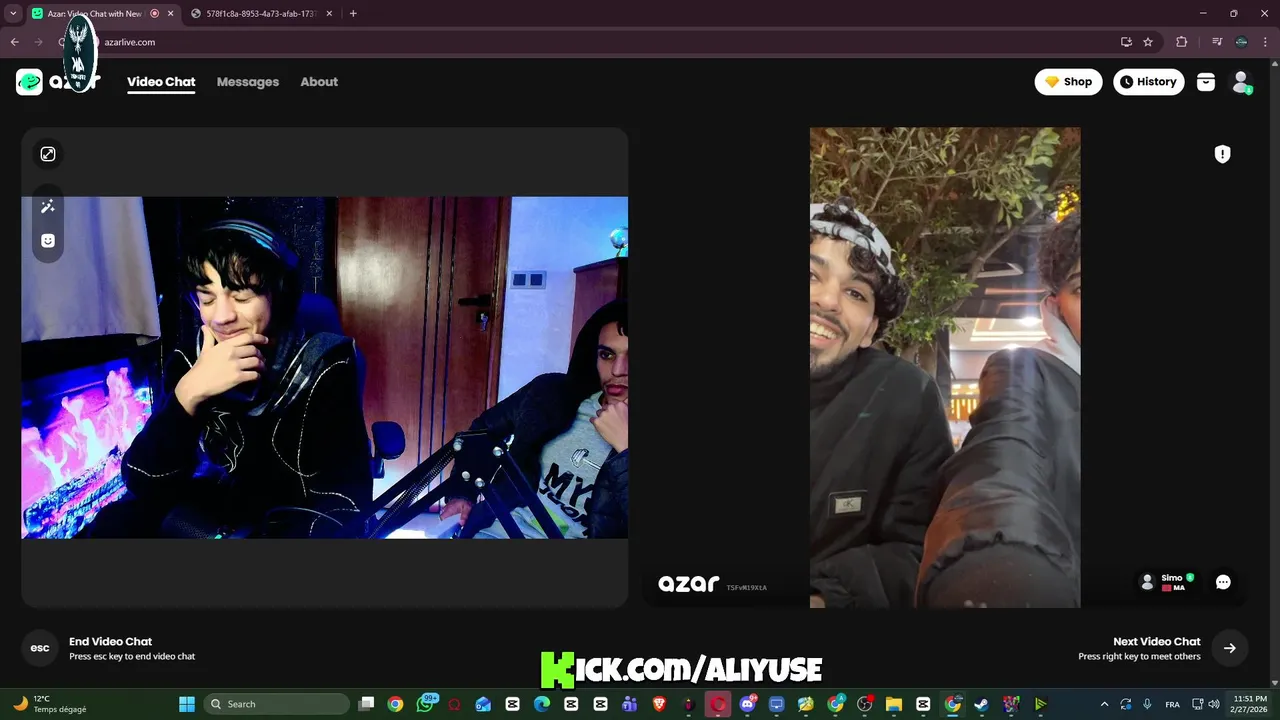Image resolution: width=1280 pixels, height=720 pixels.
Task: Open a new browser tab
Action: tap(353, 14)
